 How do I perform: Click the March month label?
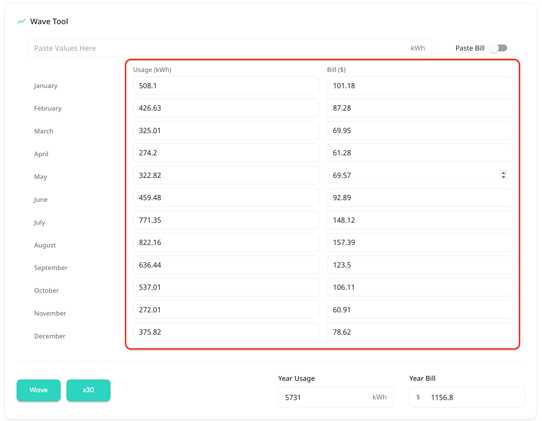[44, 131]
